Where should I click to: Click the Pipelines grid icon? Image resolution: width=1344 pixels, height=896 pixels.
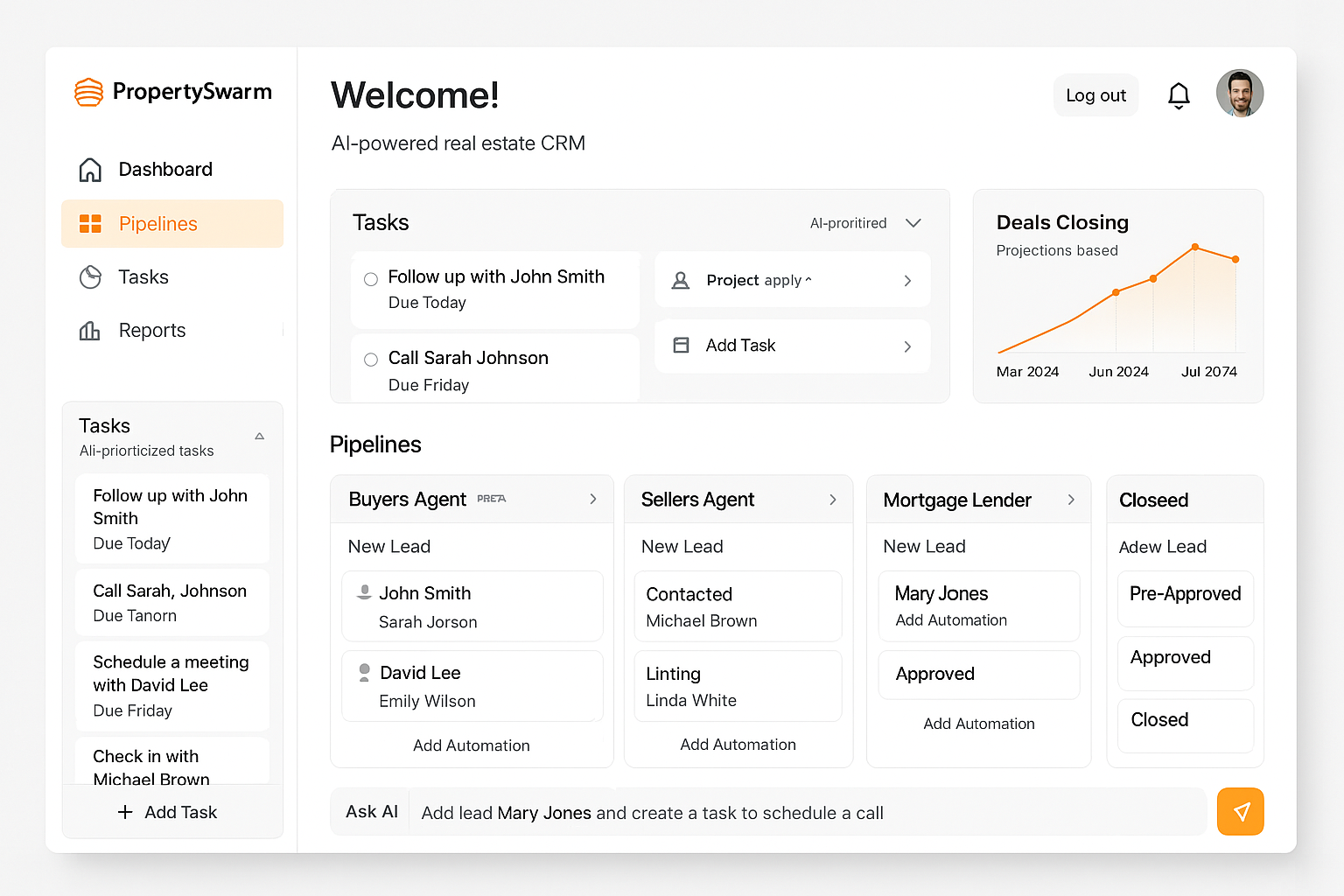coord(90,224)
